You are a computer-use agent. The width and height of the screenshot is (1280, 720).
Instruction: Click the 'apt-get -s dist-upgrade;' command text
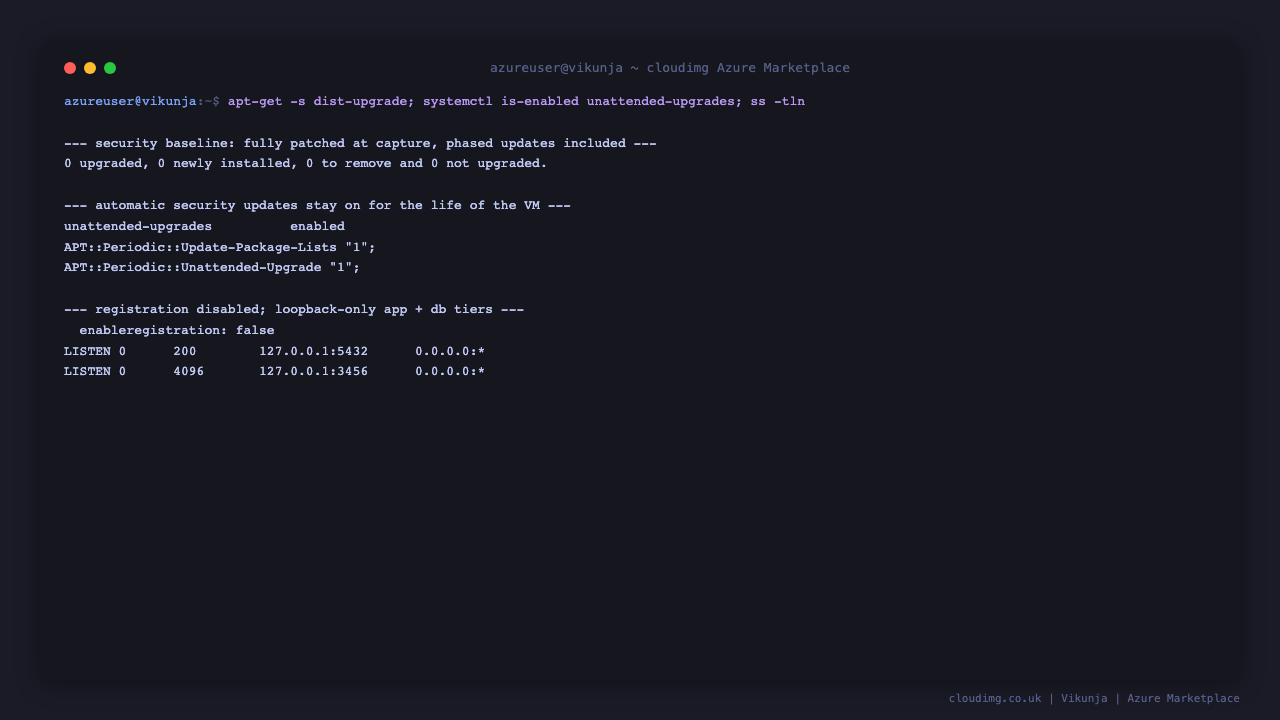[x=321, y=101]
